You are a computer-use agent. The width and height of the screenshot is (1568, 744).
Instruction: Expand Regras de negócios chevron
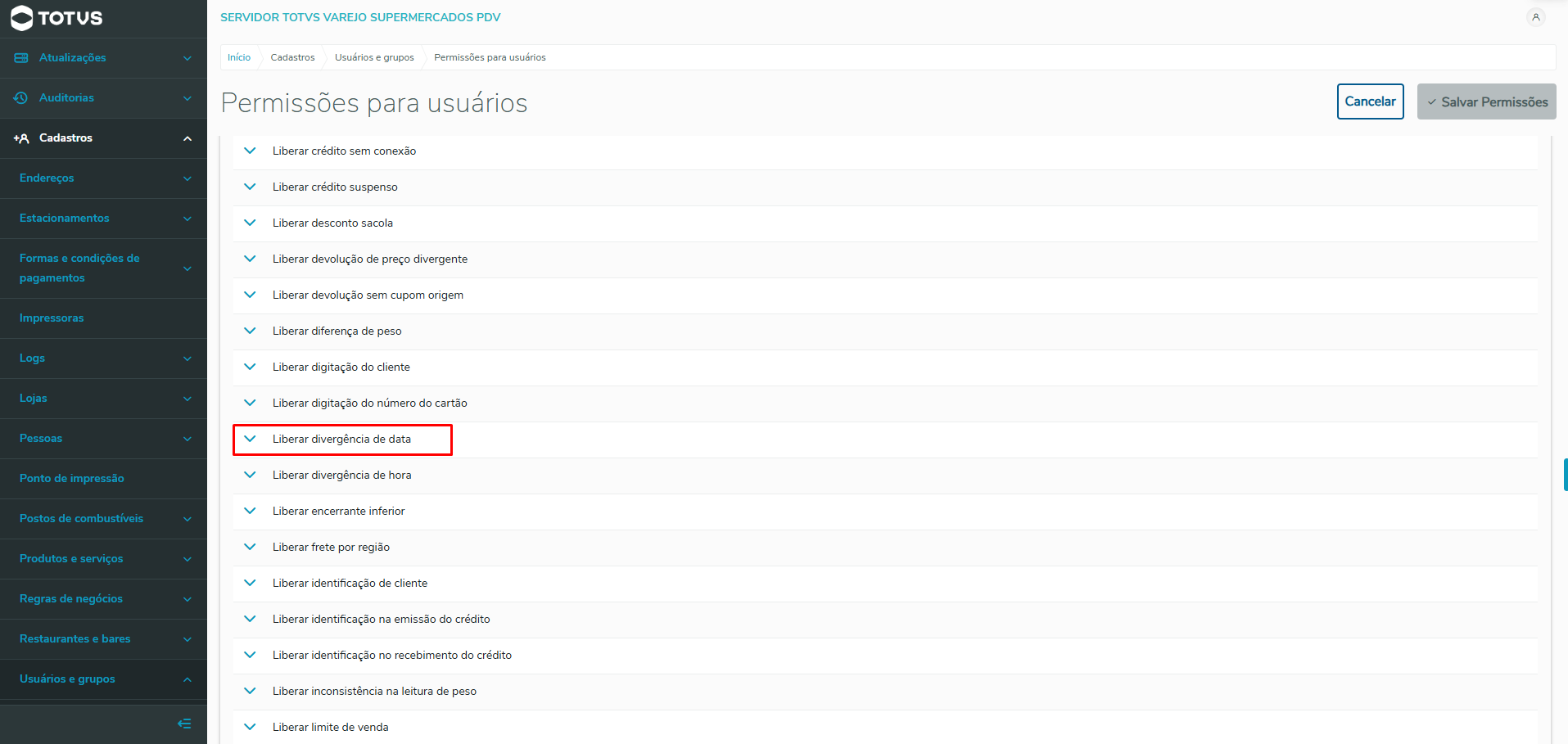coord(188,599)
